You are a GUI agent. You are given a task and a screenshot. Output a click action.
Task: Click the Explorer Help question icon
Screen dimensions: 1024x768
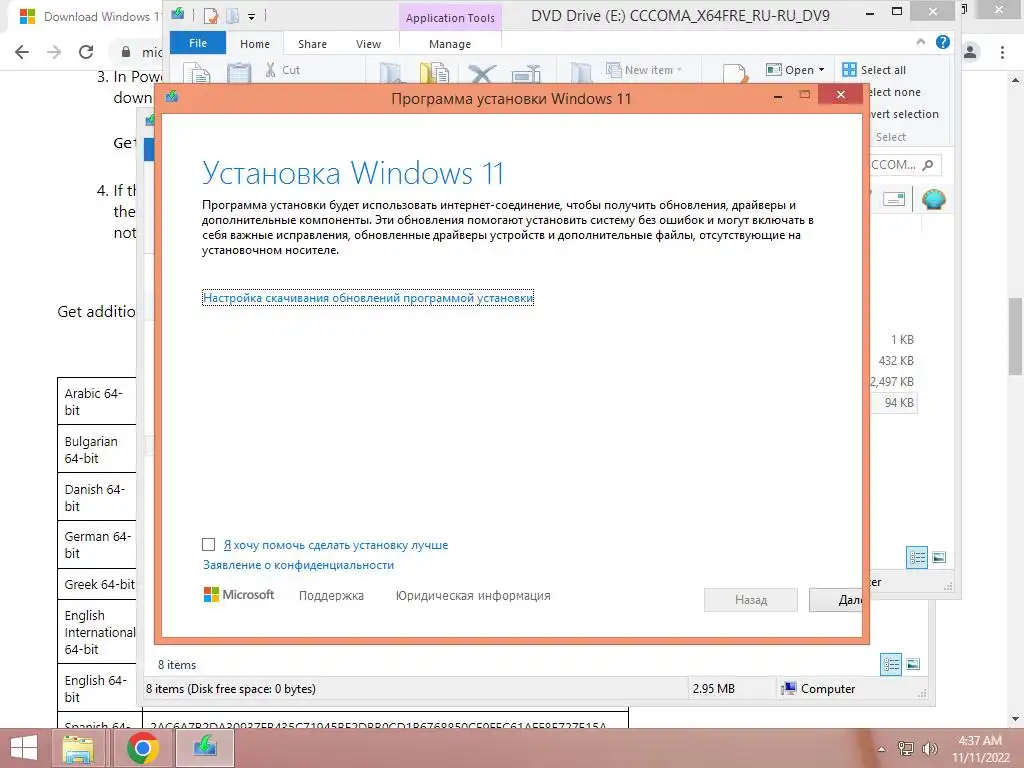(942, 42)
